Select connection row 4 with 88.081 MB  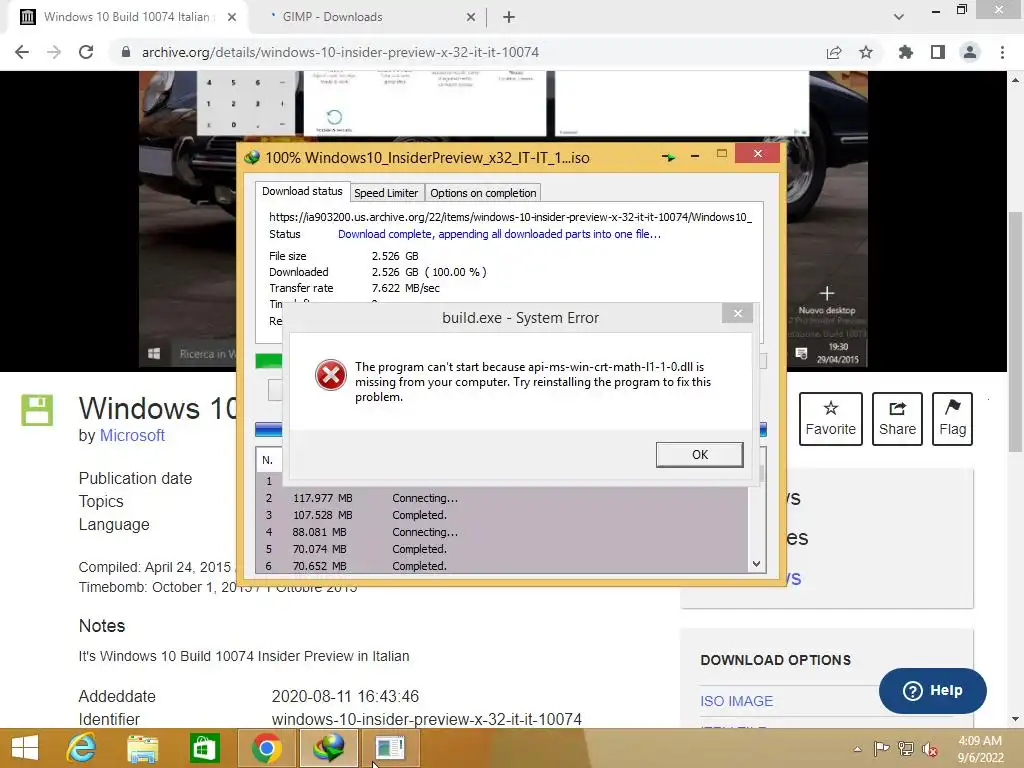[502, 532]
